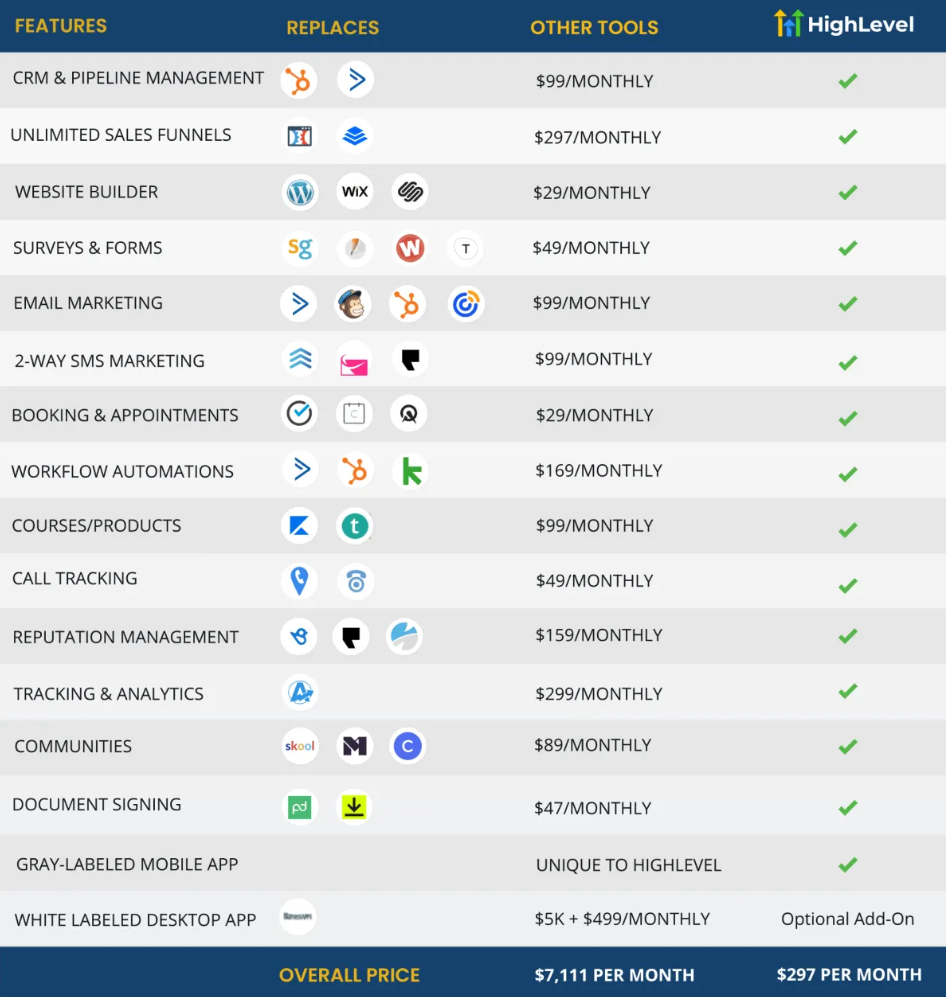Open the Skool icon in Communities row
The image size is (946, 997).
click(300, 746)
